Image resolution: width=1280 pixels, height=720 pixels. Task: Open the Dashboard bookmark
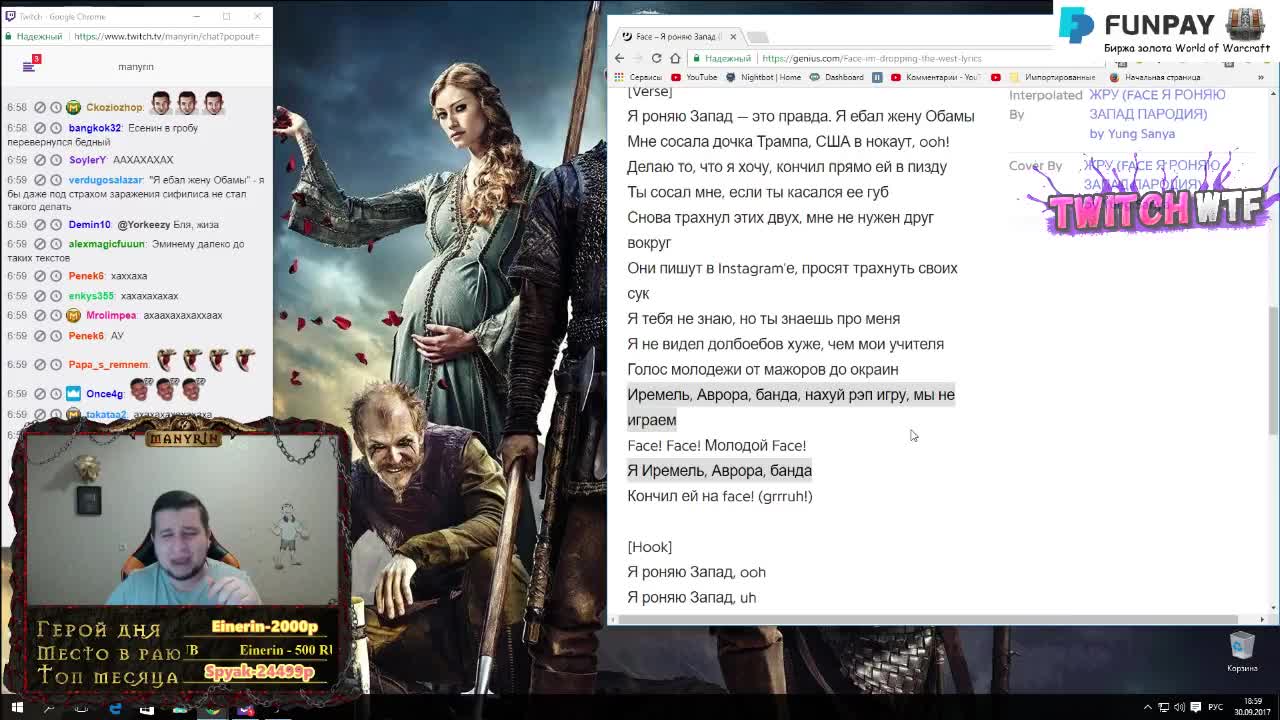[x=837, y=77]
